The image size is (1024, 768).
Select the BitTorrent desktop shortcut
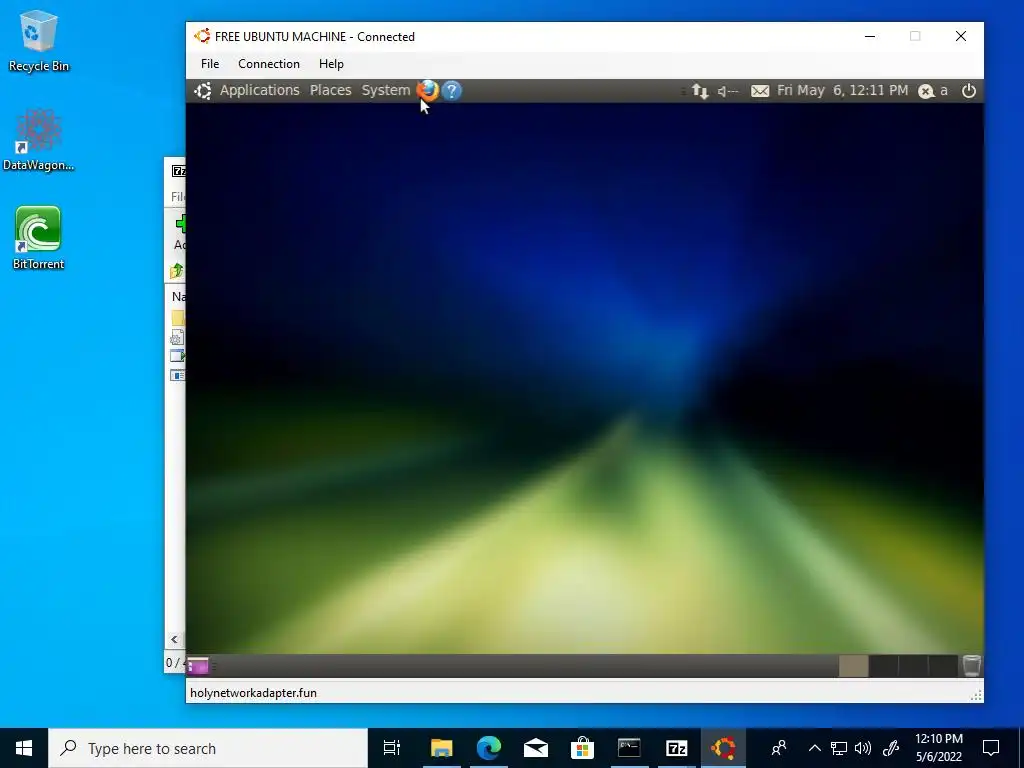39,238
